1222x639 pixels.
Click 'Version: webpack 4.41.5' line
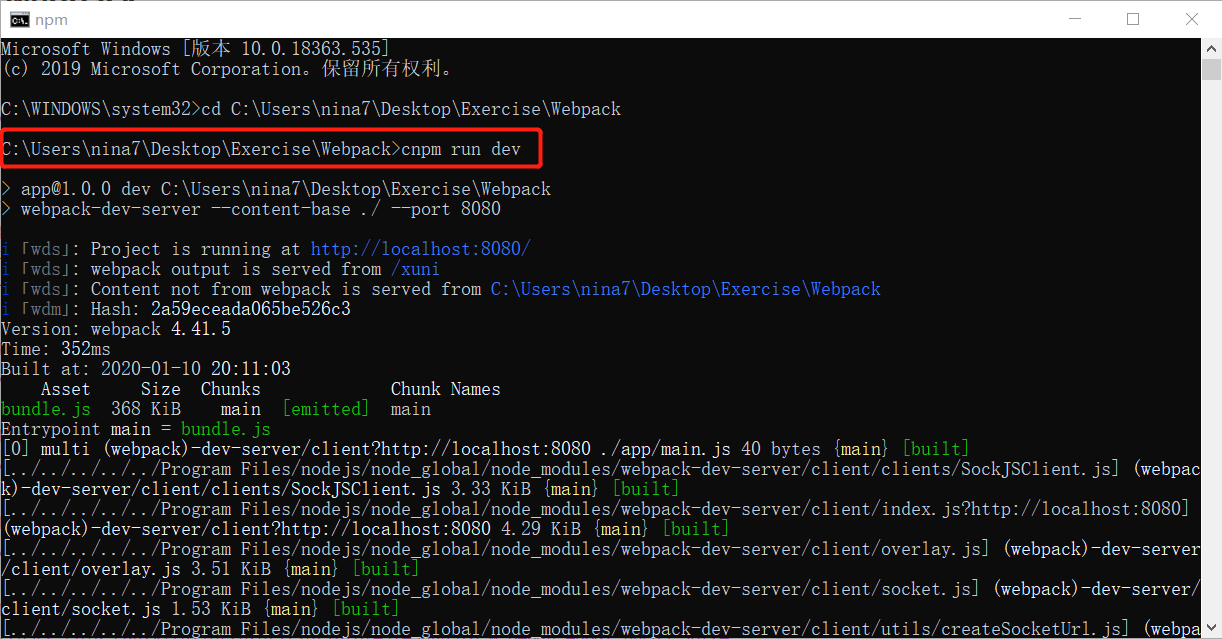116,329
